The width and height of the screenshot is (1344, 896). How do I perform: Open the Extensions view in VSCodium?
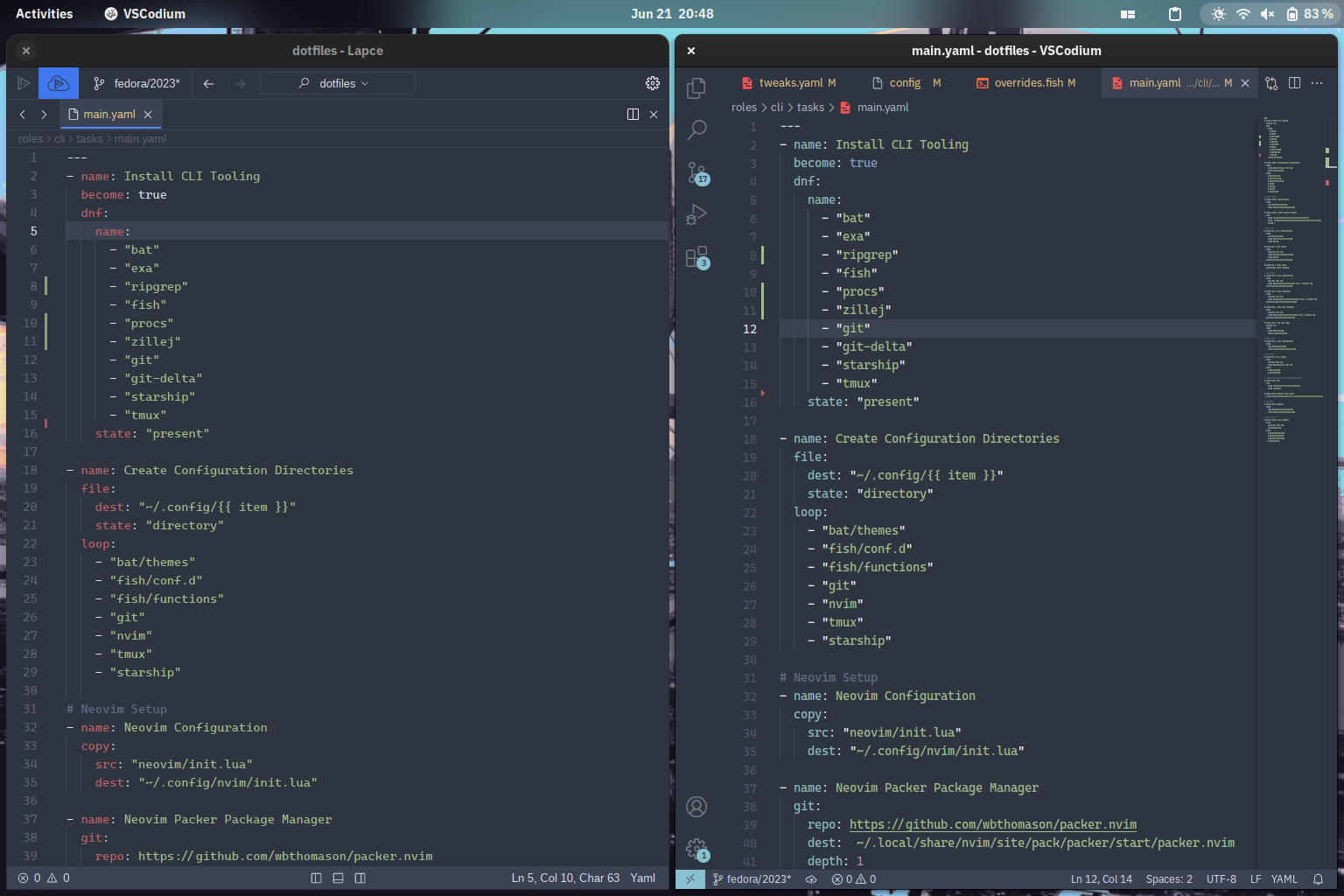point(697,257)
